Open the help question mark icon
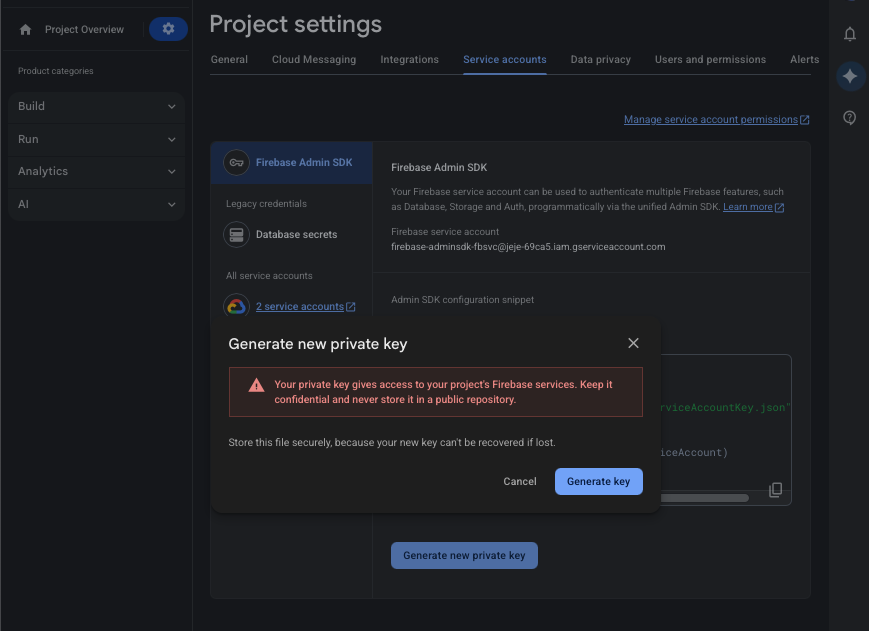The height and width of the screenshot is (631, 869). (x=849, y=117)
